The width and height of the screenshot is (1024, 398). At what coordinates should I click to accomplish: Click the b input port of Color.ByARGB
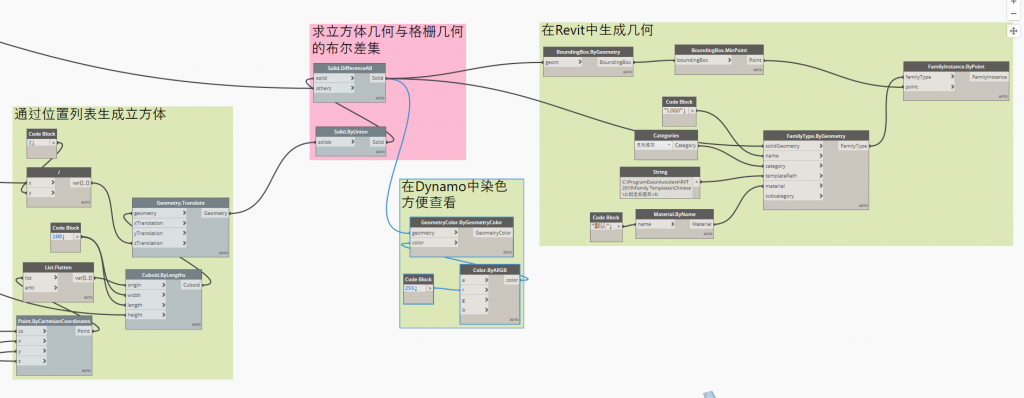473,310
